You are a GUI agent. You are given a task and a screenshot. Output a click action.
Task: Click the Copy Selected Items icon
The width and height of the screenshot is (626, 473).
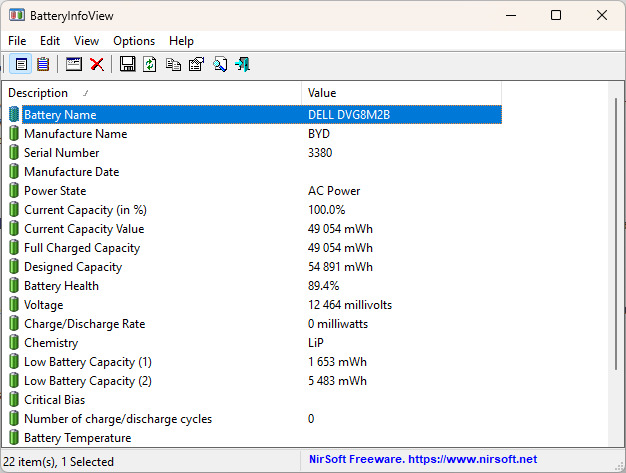click(x=173, y=64)
